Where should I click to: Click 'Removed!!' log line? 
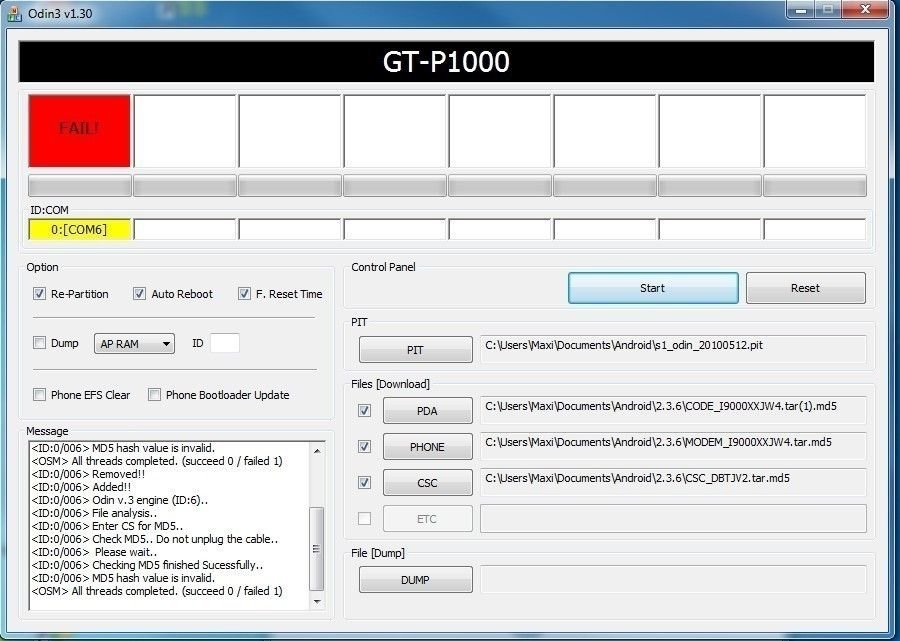pyautogui.click(x=88, y=474)
